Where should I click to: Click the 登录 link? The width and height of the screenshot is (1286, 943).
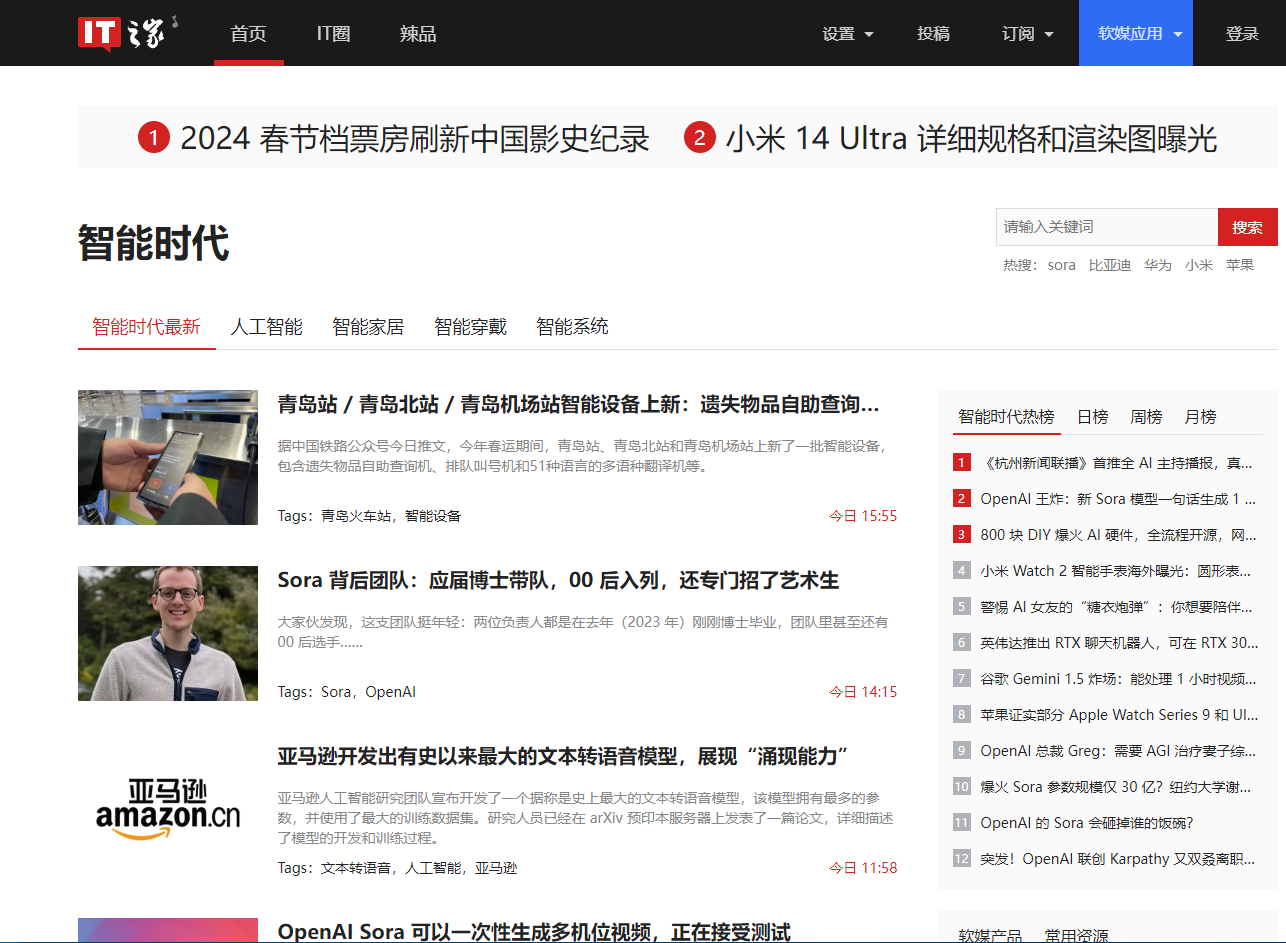click(x=1242, y=34)
